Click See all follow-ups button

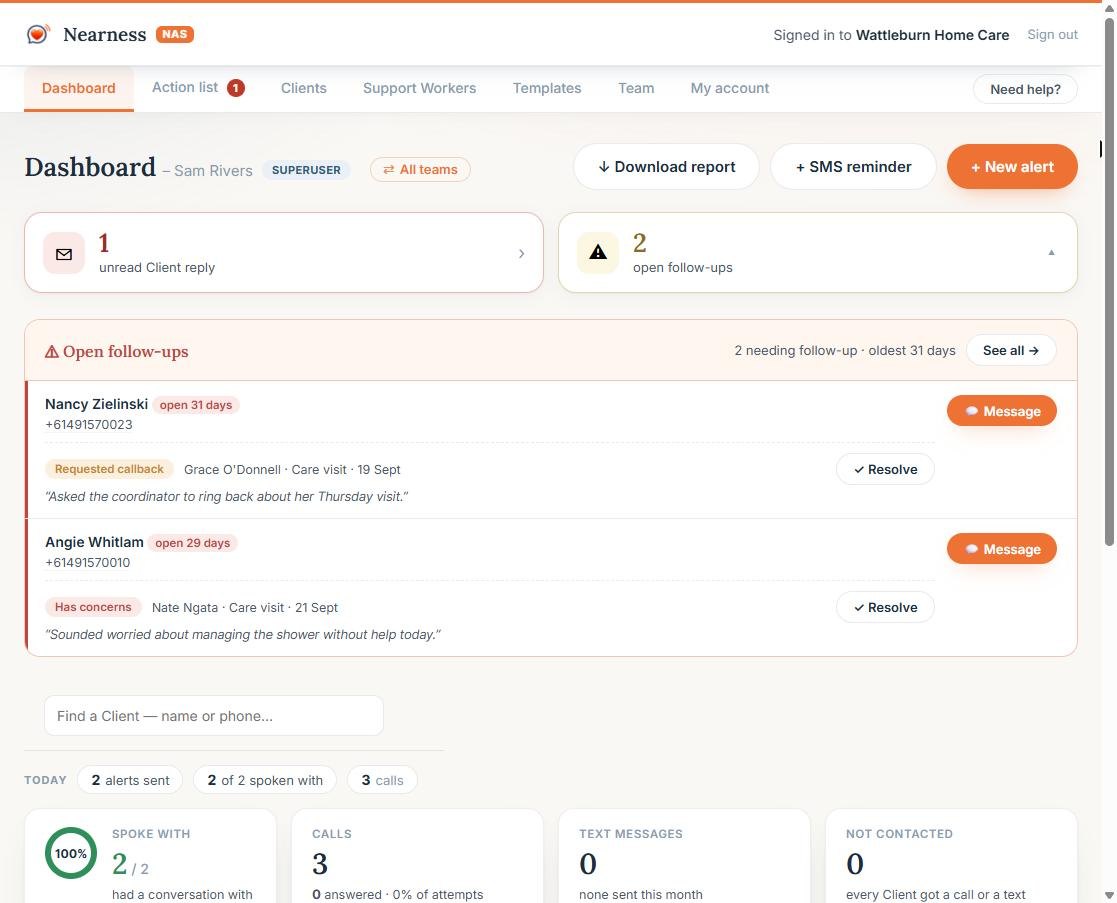coord(1011,350)
